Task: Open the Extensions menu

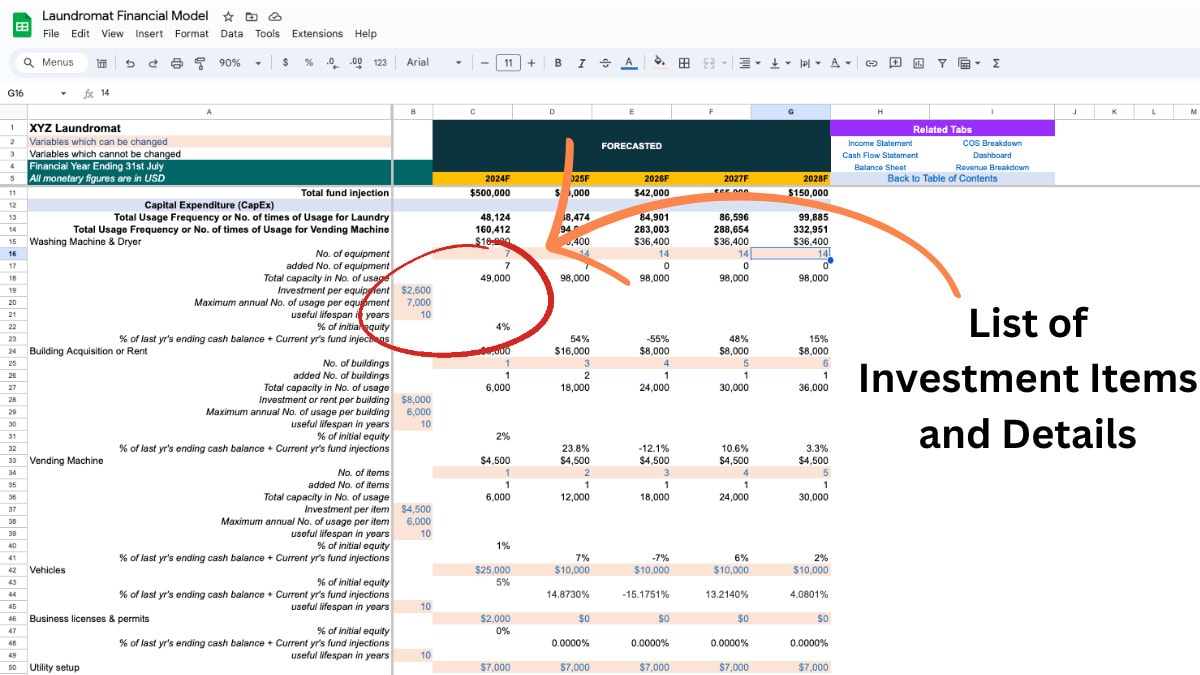Action: click(x=317, y=33)
